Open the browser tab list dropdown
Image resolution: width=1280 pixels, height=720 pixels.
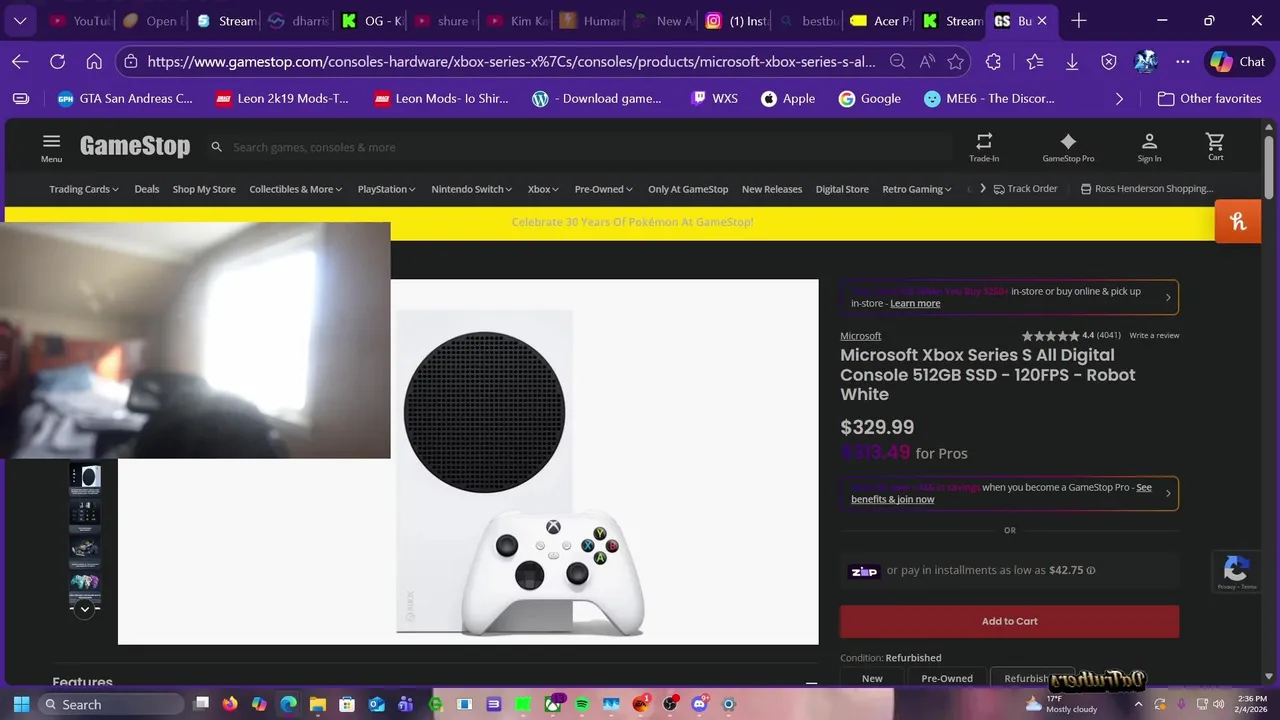[x=20, y=21]
